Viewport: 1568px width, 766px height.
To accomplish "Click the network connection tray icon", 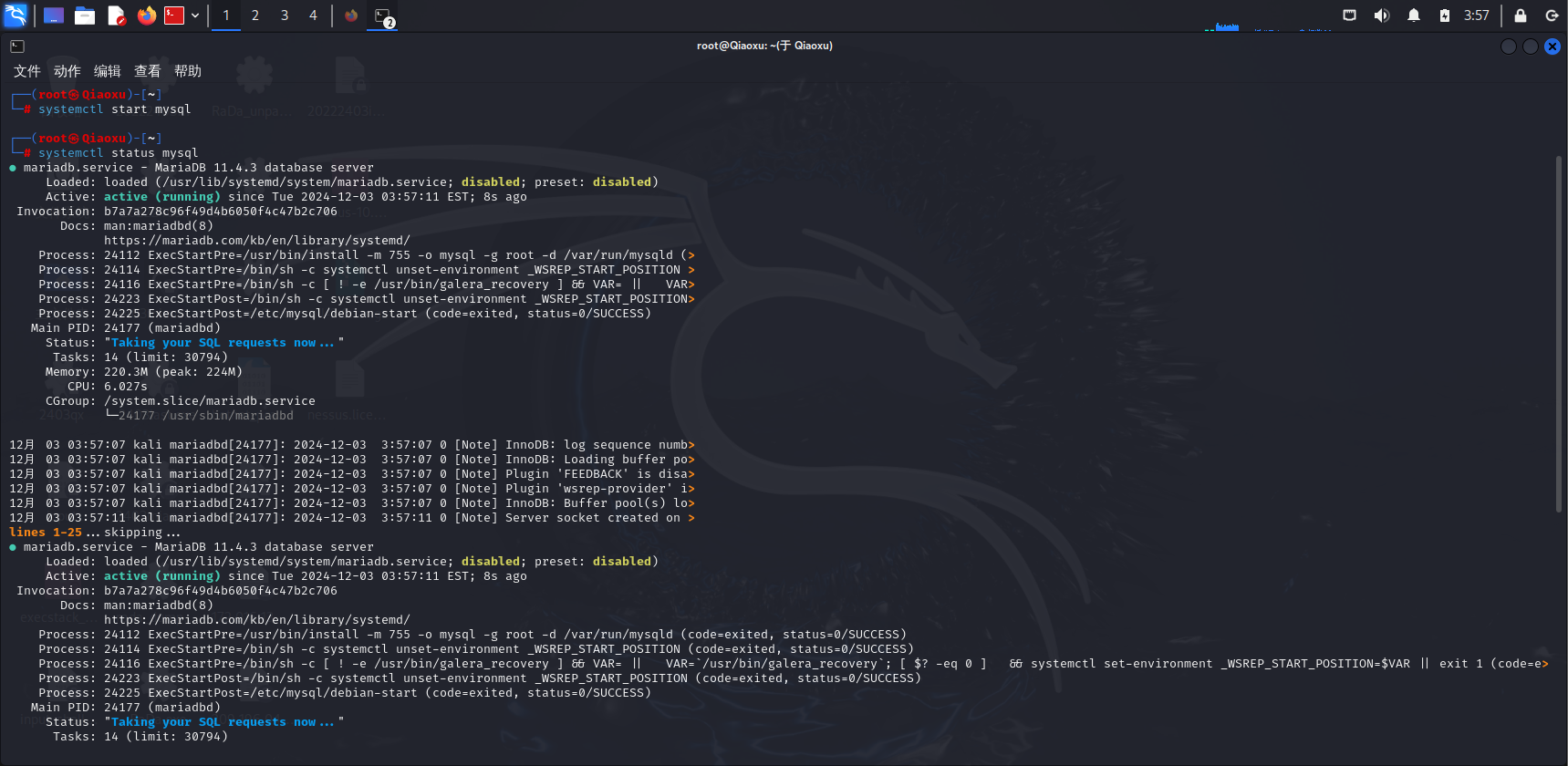I will pos(1350,16).
